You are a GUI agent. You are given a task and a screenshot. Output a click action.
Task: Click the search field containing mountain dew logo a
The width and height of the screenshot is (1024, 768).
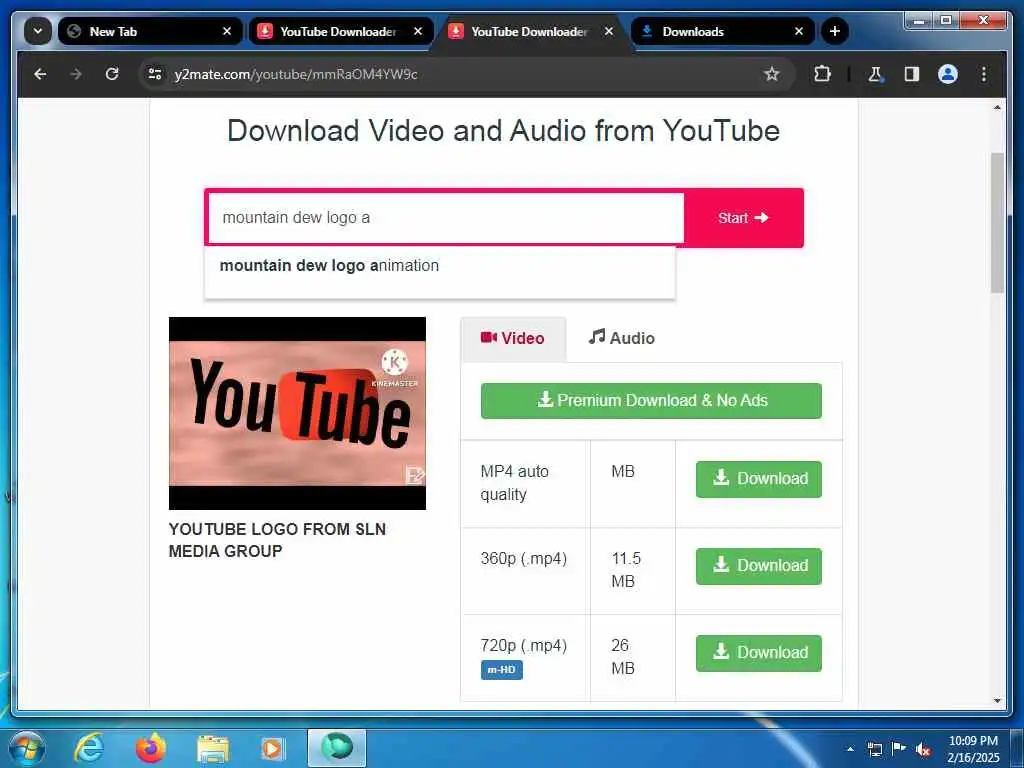pos(445,217)
